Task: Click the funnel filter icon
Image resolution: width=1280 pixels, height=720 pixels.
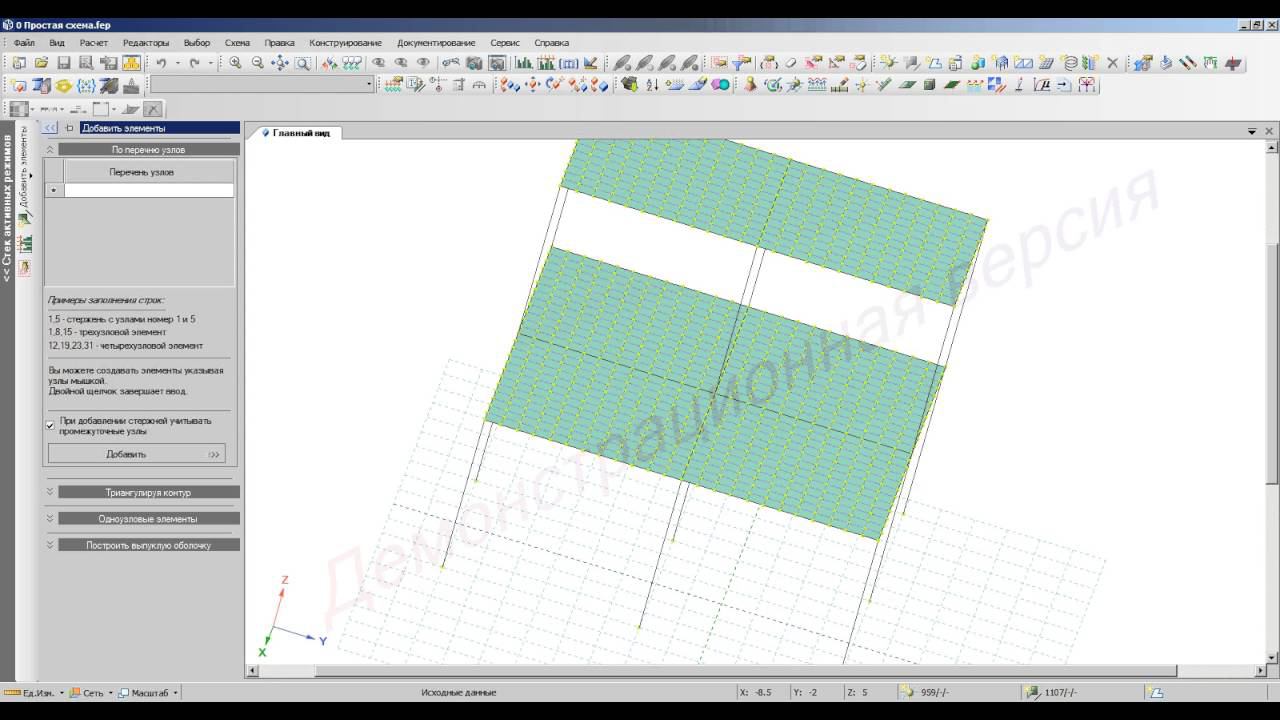Action: (x=741, y=63)
